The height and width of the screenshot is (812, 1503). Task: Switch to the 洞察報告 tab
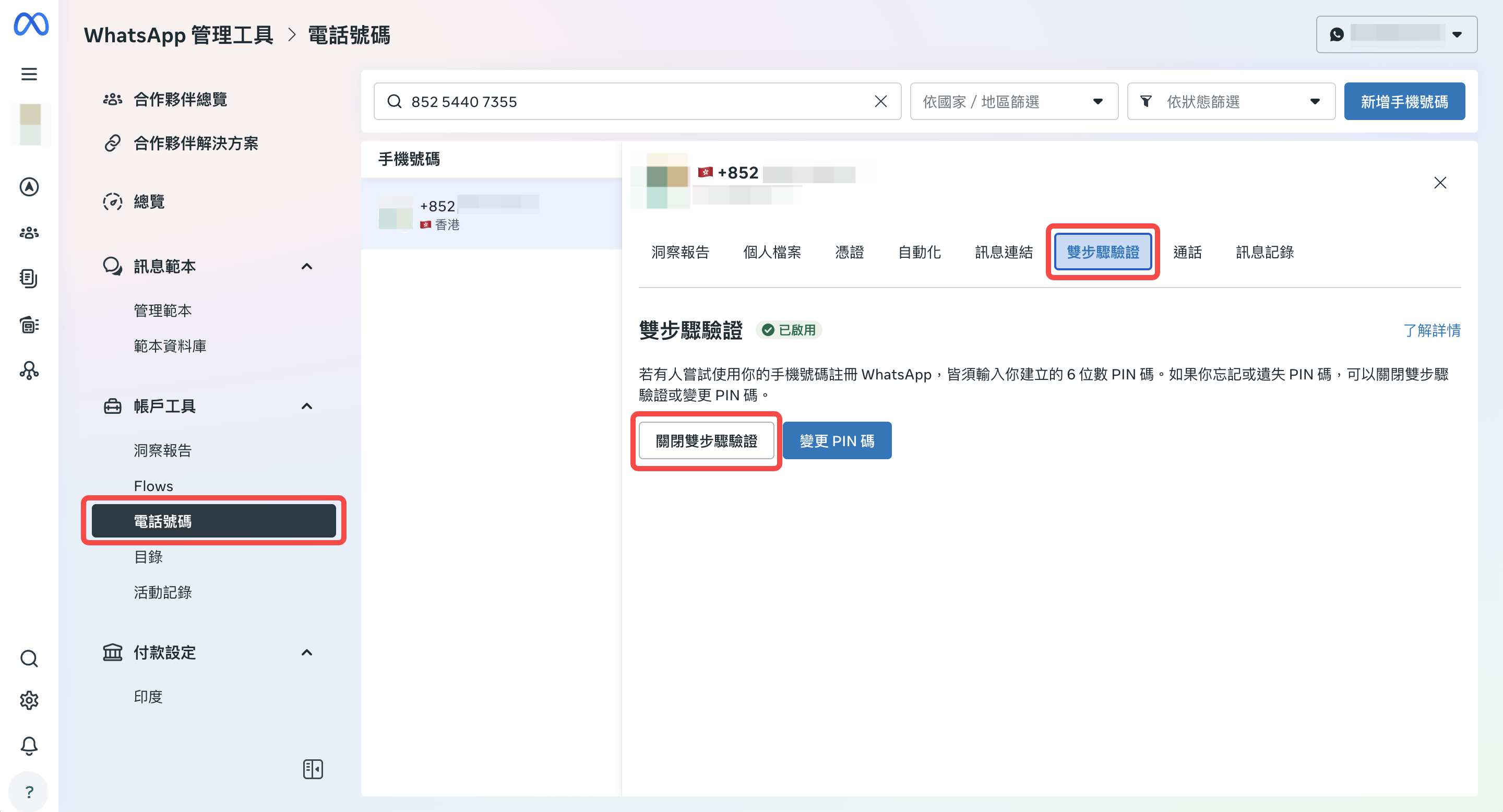click(x=681, y=252)
